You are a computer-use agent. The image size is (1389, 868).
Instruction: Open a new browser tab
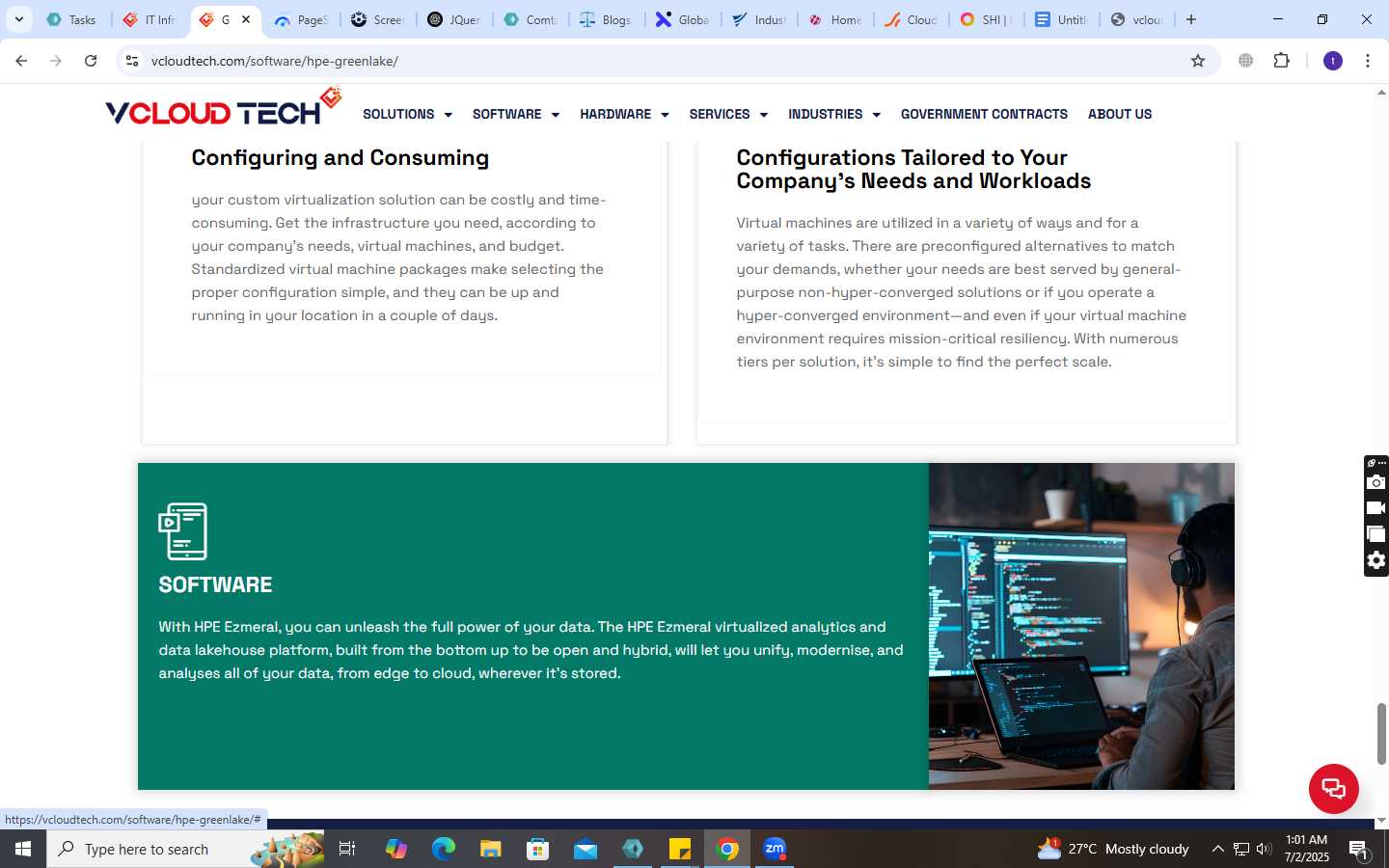pos(1191,19)
